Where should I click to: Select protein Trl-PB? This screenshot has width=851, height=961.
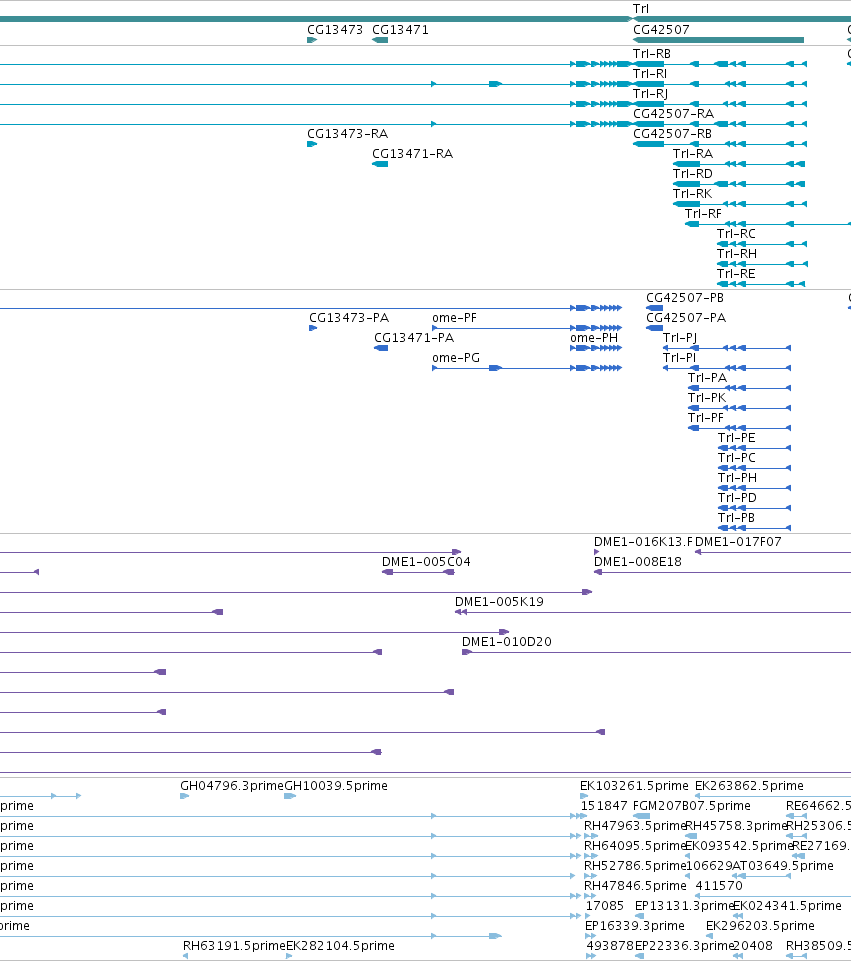click(x=736, y=518)
